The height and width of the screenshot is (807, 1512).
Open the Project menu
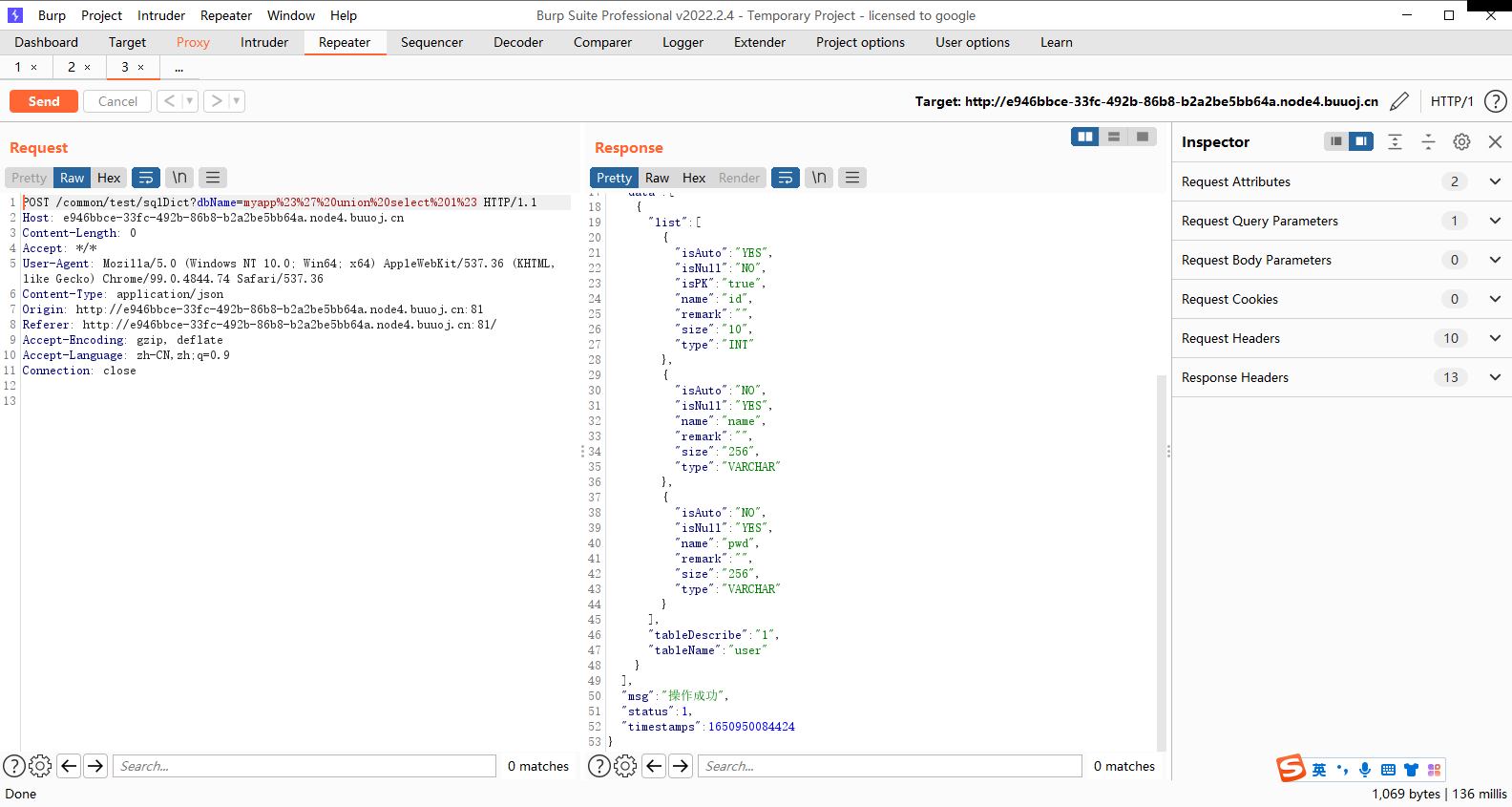[x=101, y=15]
